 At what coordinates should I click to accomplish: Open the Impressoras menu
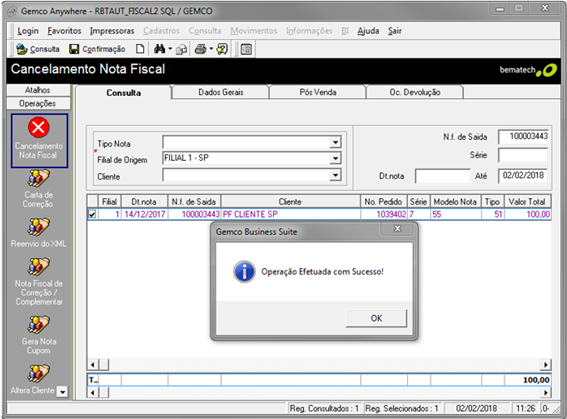point(112,31)
